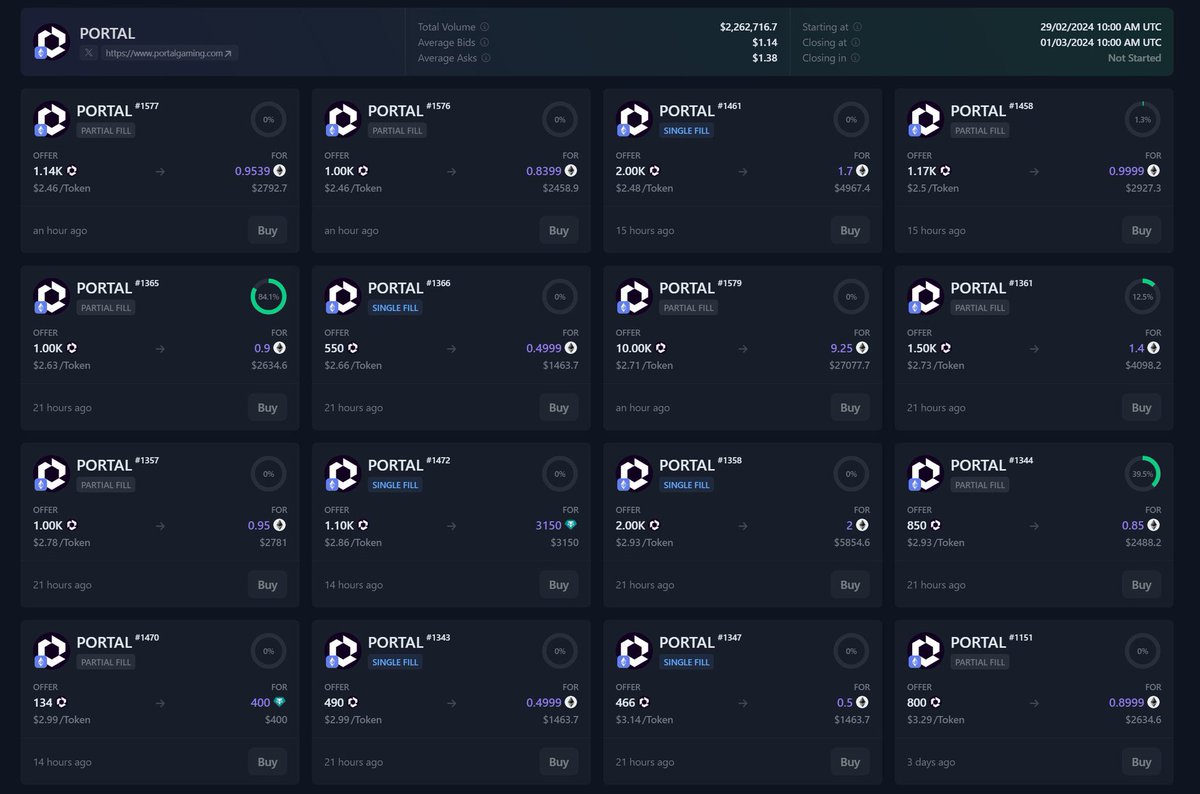Click the diamond token icon next to 3150
The image size is (1200, 794).
tap(571, 525)
